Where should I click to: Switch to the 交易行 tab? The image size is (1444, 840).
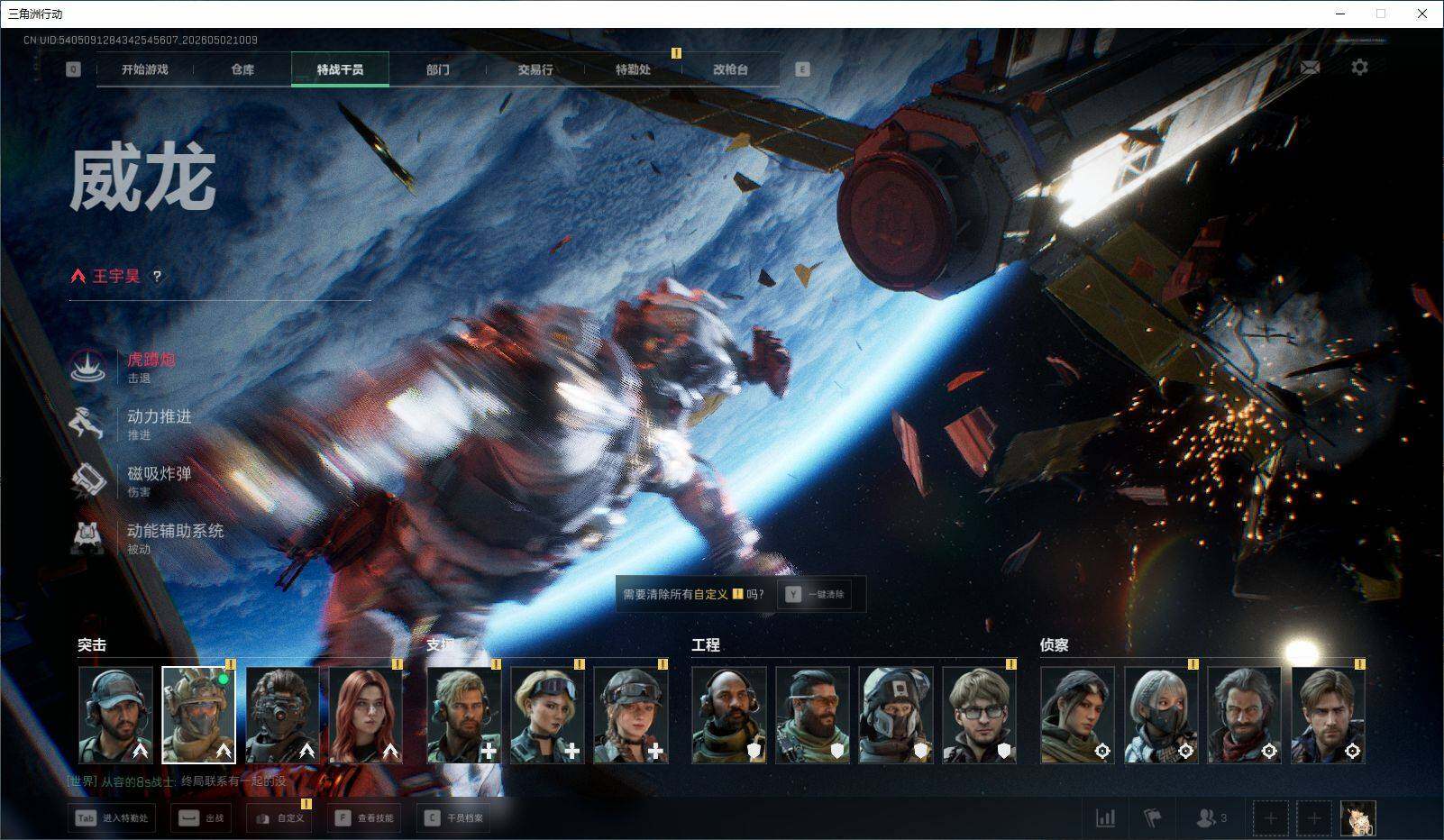pyautogui.click(x=535, y=69)
